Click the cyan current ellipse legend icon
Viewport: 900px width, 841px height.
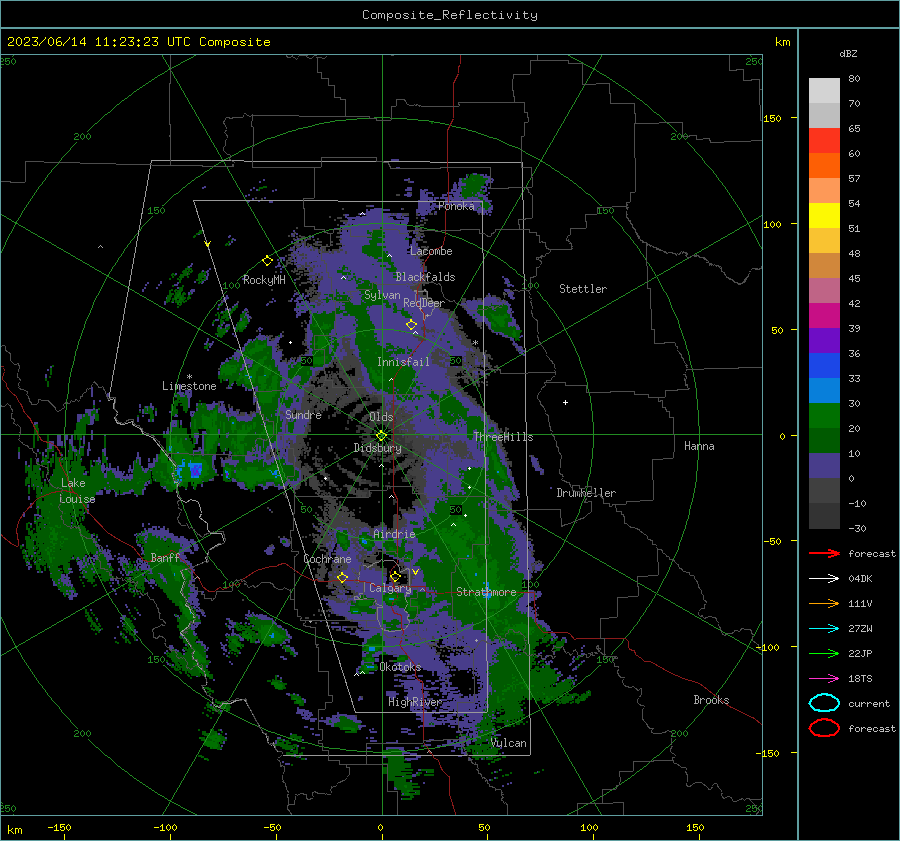point(824,703)
